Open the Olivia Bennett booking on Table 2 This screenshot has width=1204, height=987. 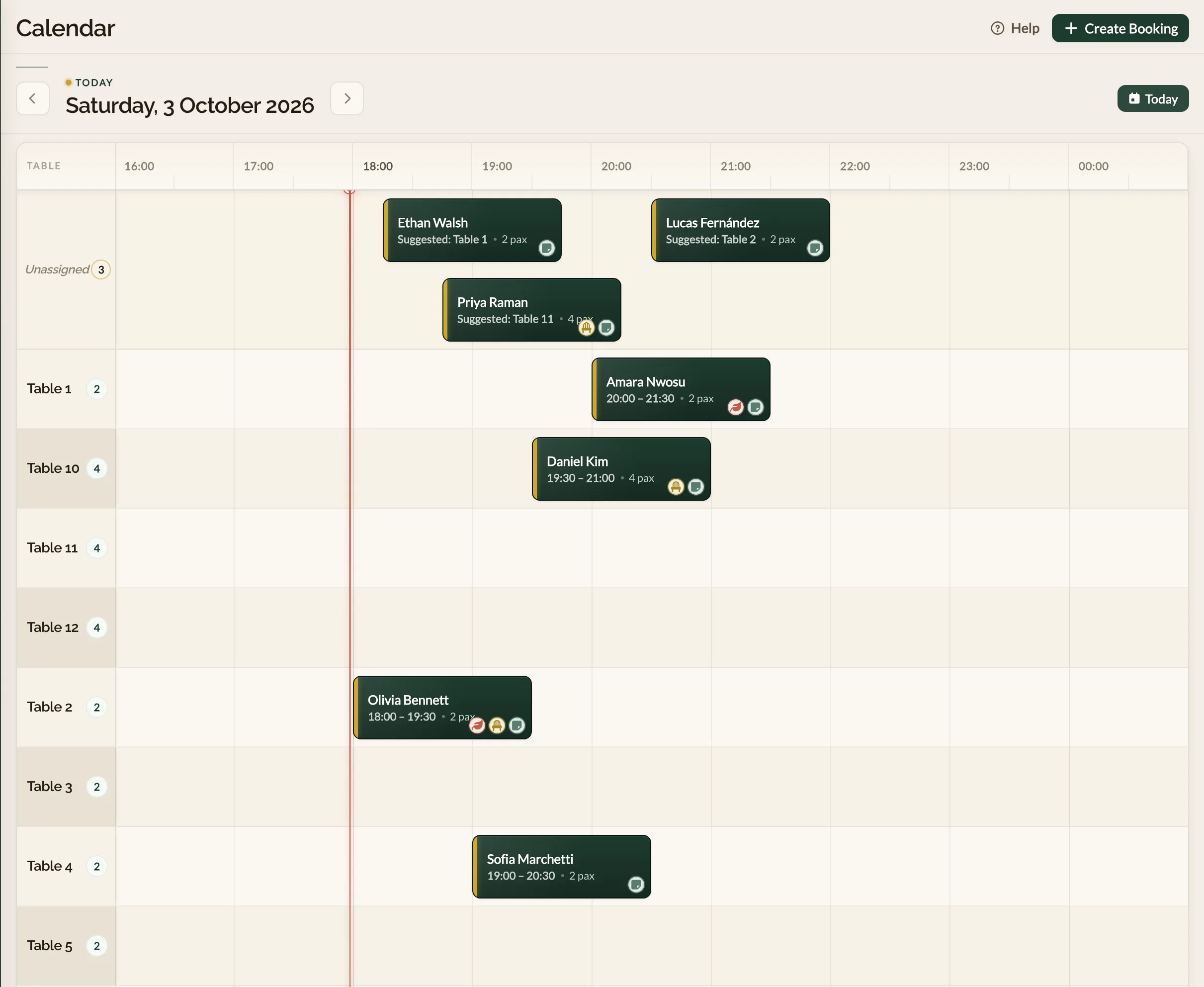[x=442, y=708]
